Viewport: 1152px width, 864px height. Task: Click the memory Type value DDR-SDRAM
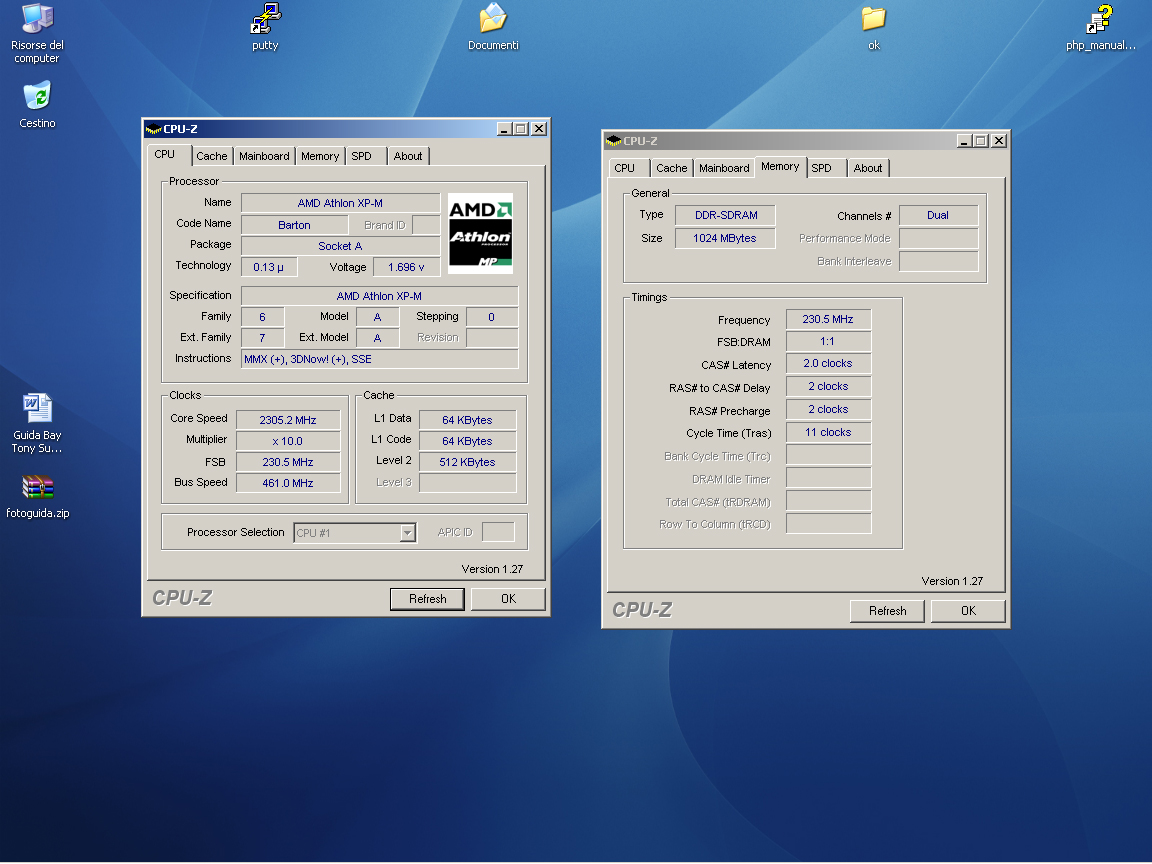(x=725, y=215)
